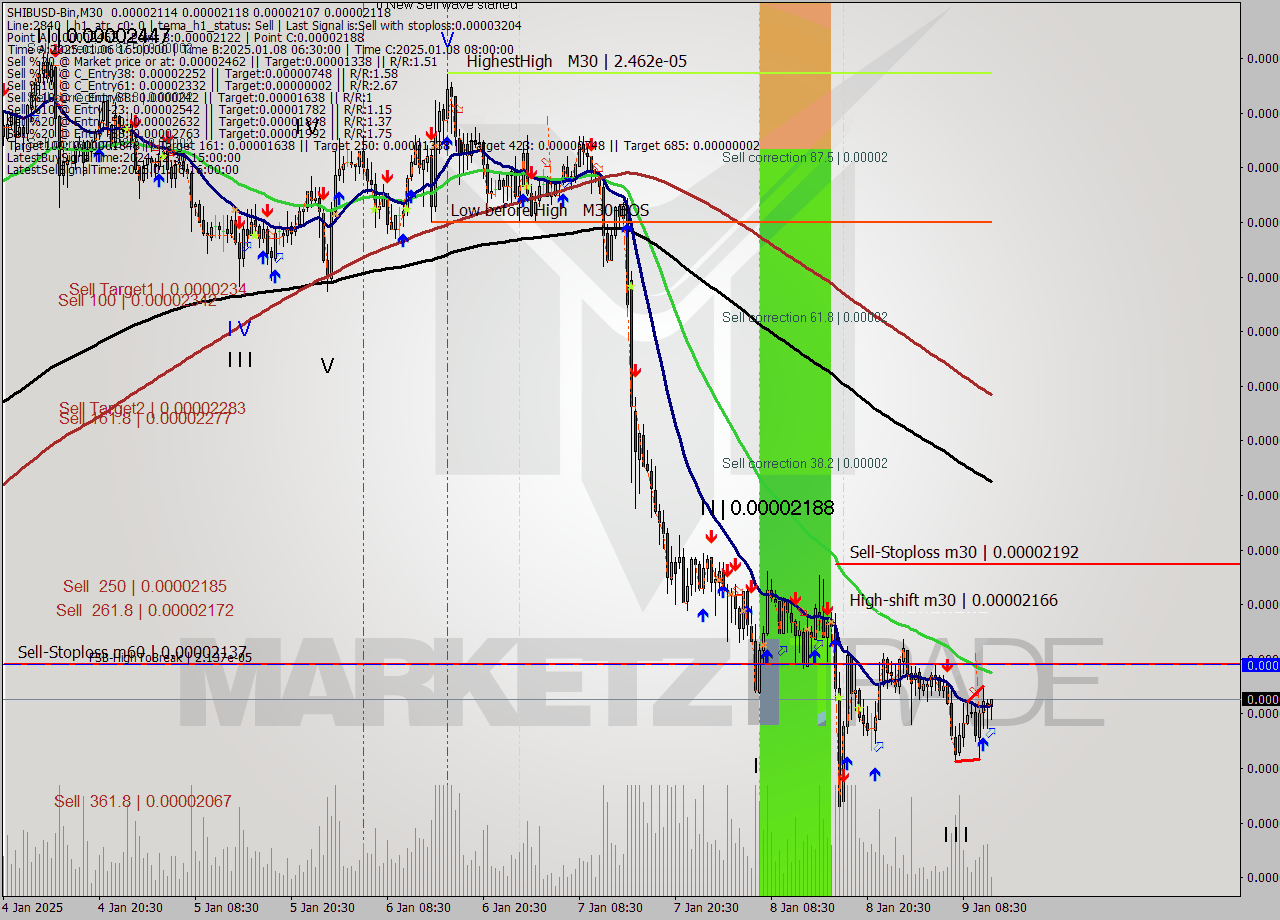
Task: Click the black current price tag on the axis
Action: [x=1260, y=699]
